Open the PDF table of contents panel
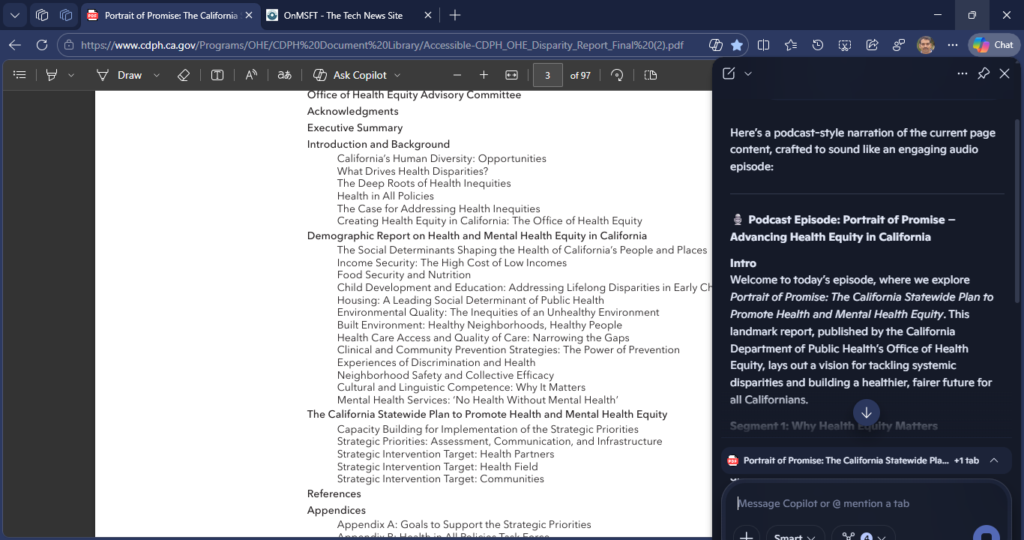 click(19, 75)
